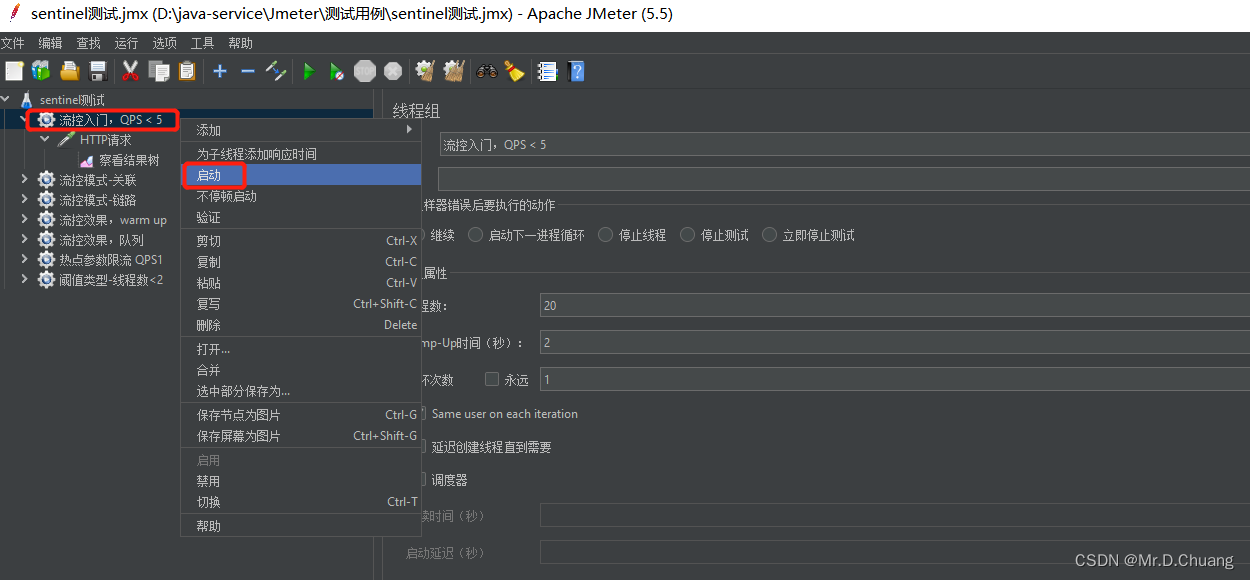Start the test with green play icon
The image size is (1250, 580).
click(309, 71)
